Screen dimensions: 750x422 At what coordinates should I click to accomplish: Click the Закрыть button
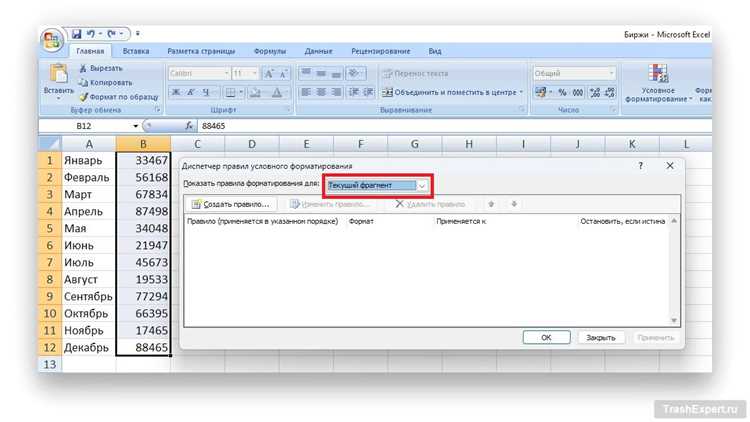coord(601,337)
